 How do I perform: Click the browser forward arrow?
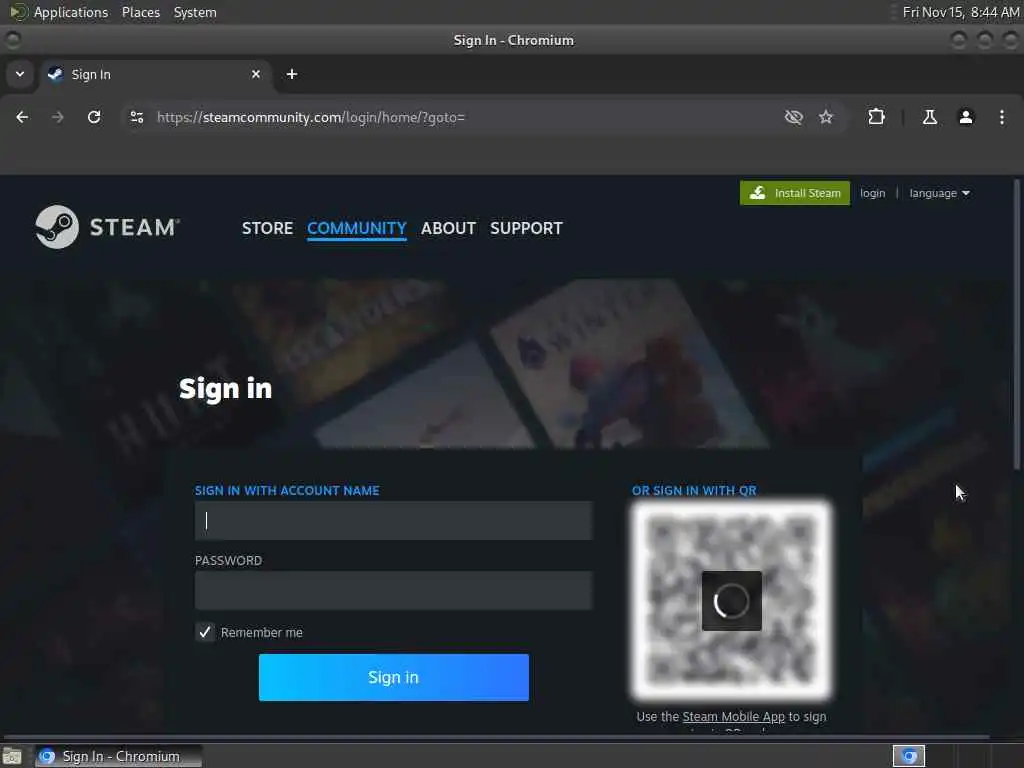coord(57,117)
